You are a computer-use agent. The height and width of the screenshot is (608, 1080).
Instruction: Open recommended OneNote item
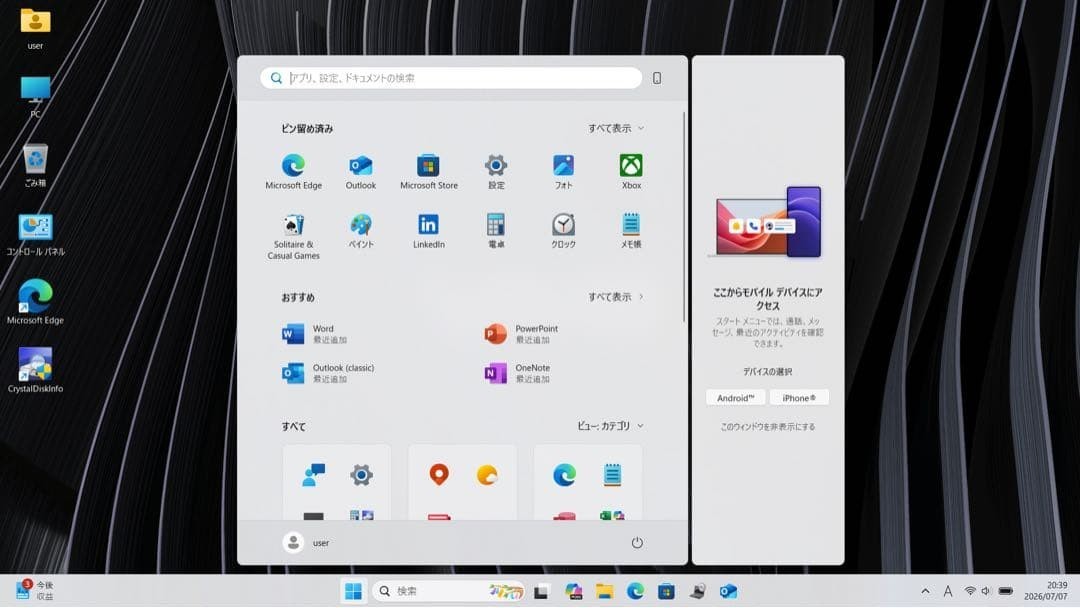click(x=517, y=373)
